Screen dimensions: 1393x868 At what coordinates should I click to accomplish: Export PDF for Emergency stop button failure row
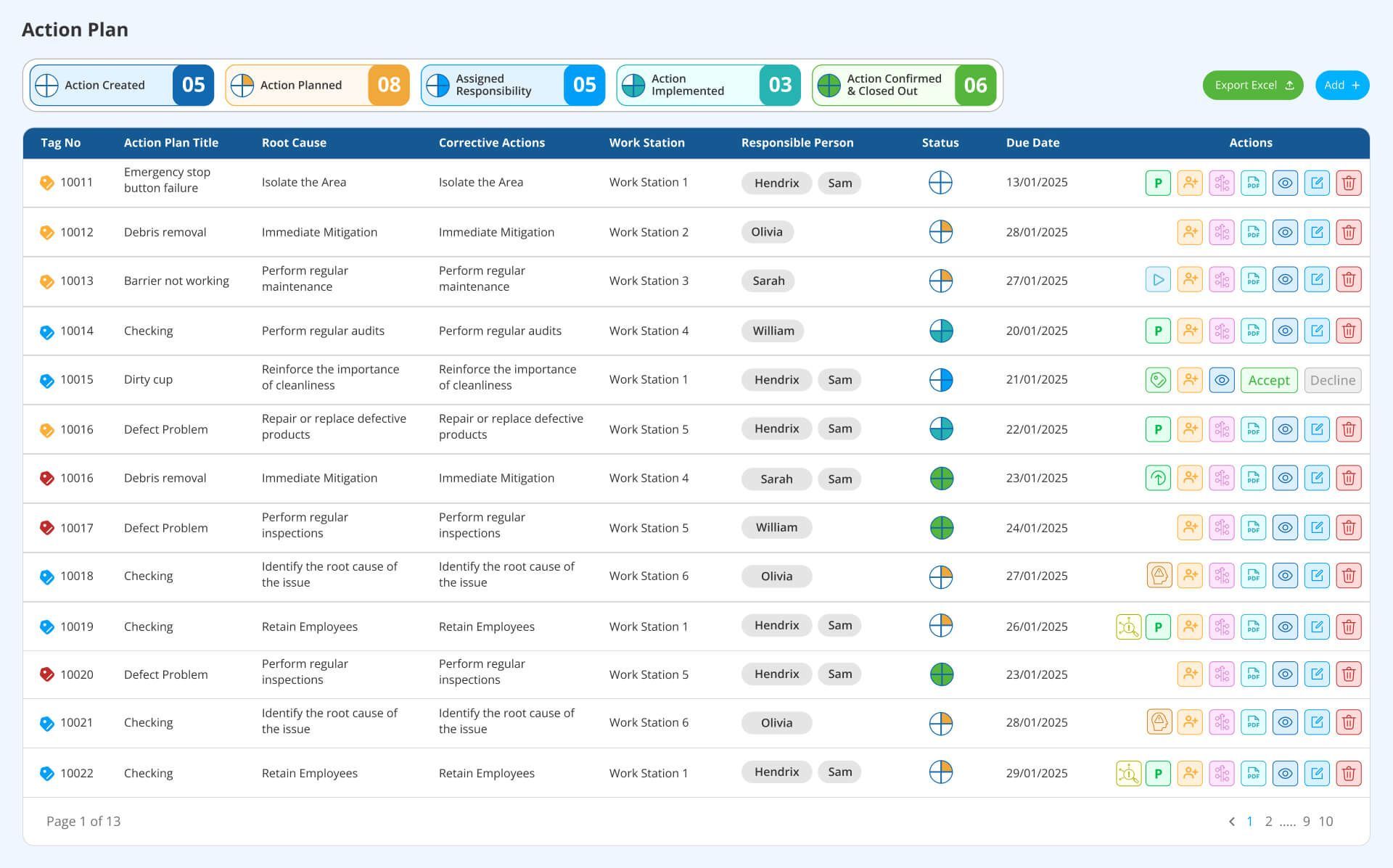(x=1253, y=183)
